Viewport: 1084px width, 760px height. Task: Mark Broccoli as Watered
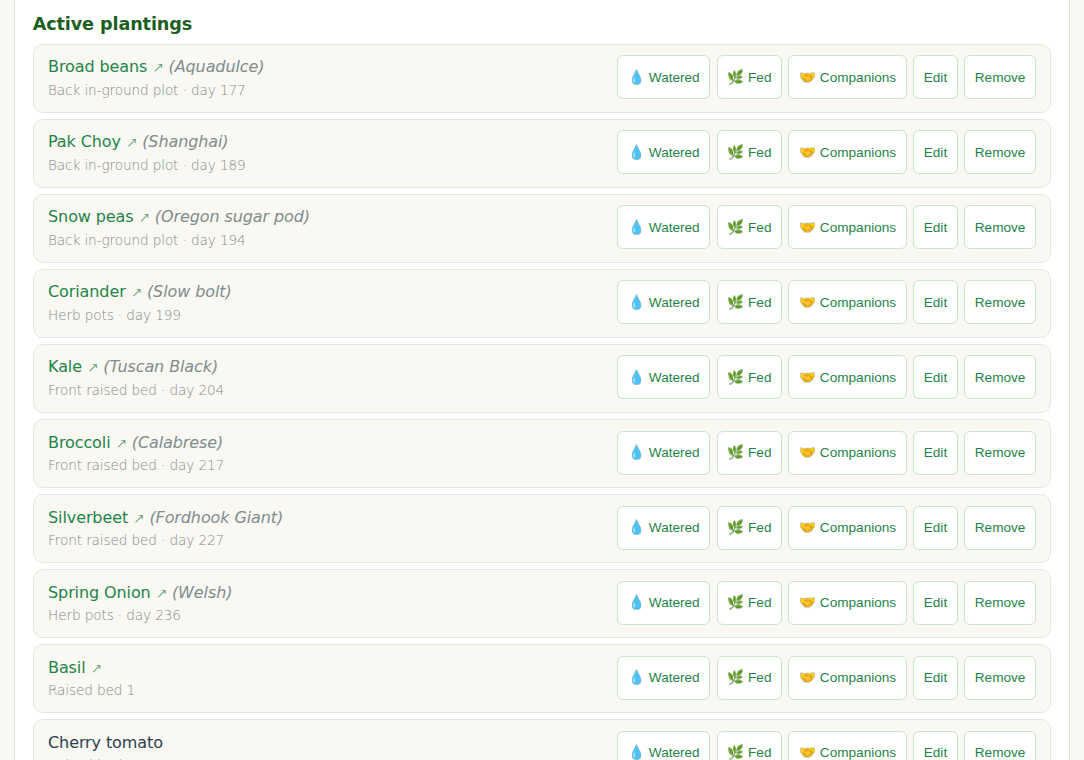663,453
